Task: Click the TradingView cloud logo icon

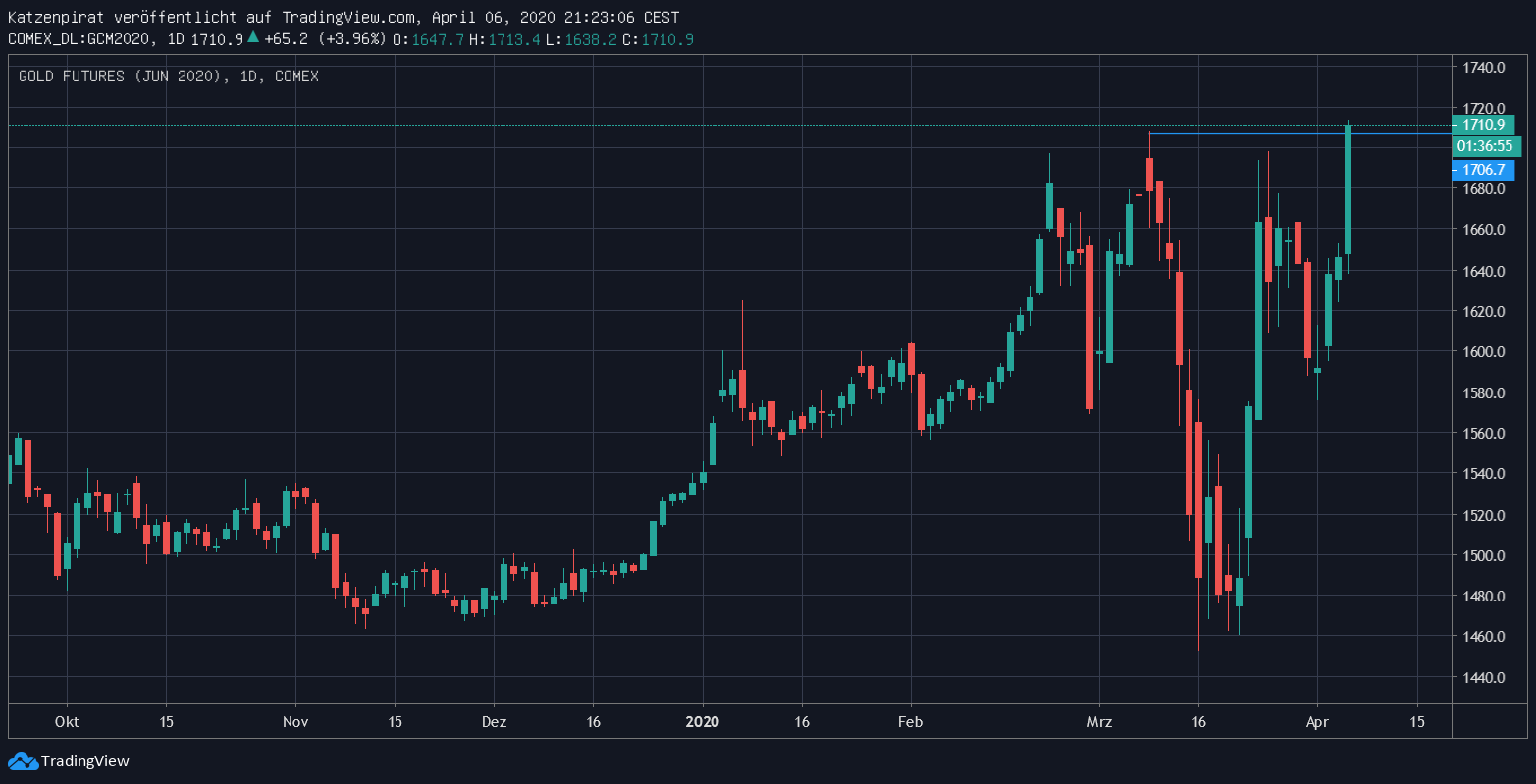Action: (x=23, y=760)
